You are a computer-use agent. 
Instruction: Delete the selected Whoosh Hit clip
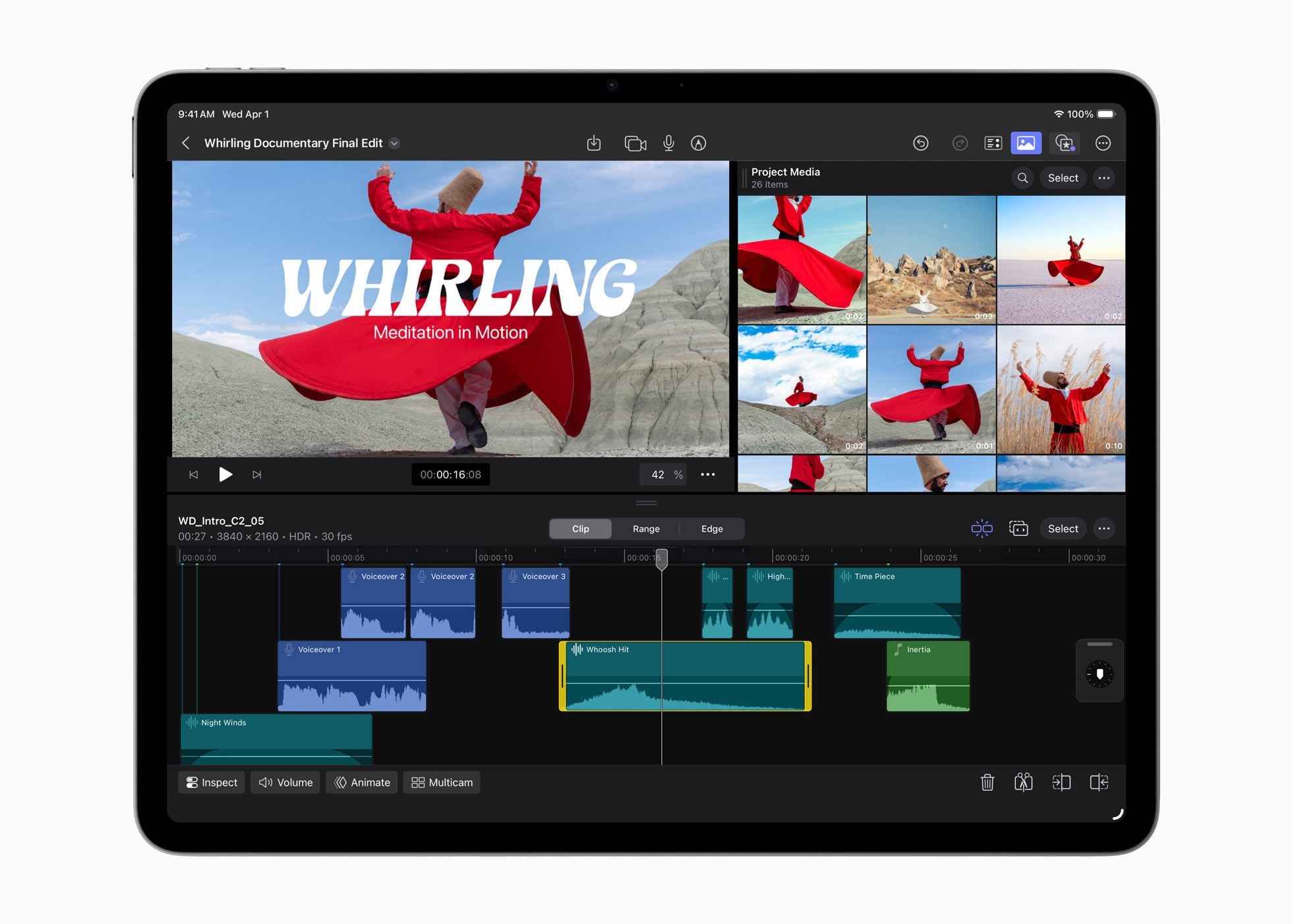point(987,782)
